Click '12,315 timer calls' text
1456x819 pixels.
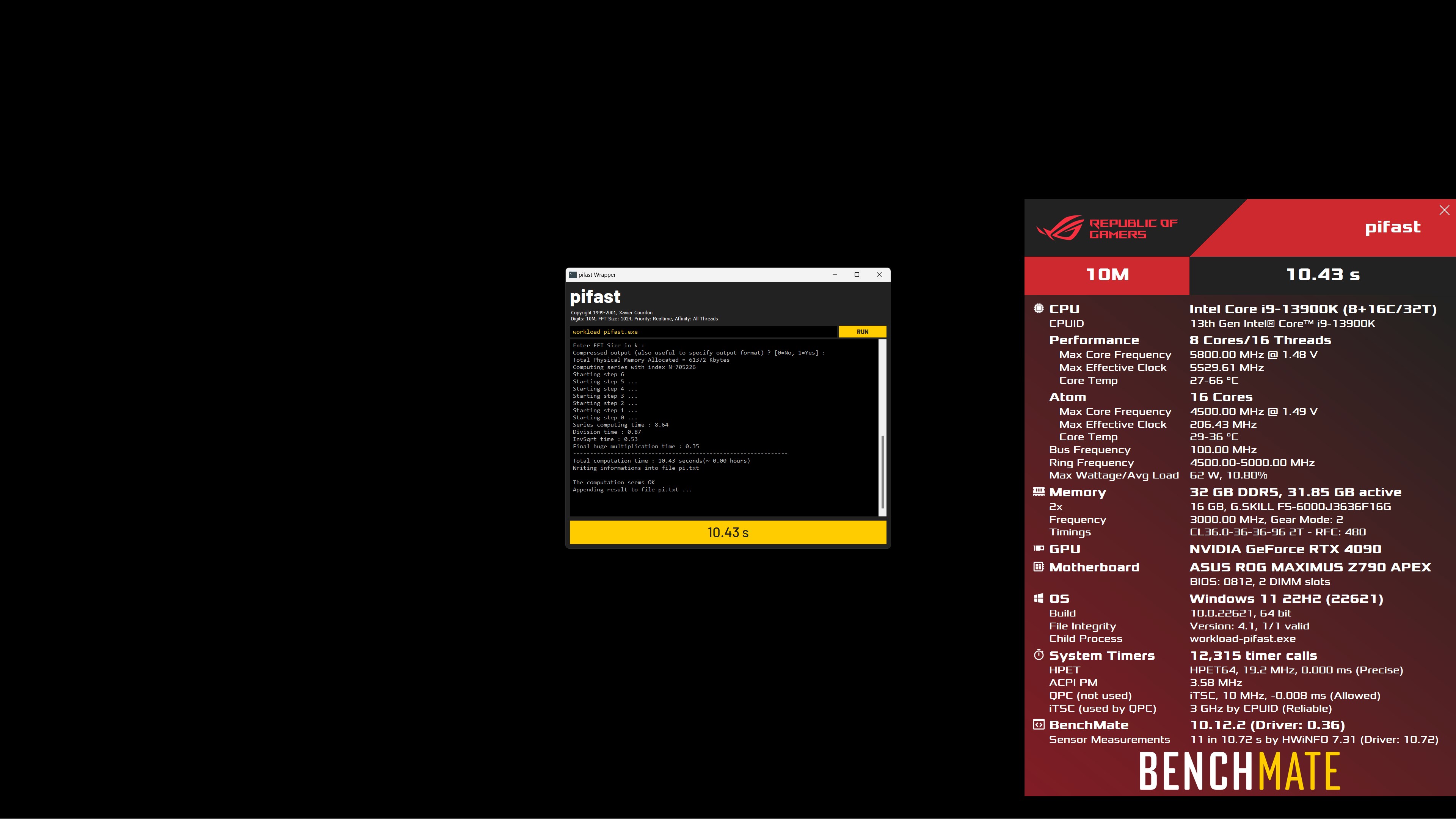[x=1253, y=656]
